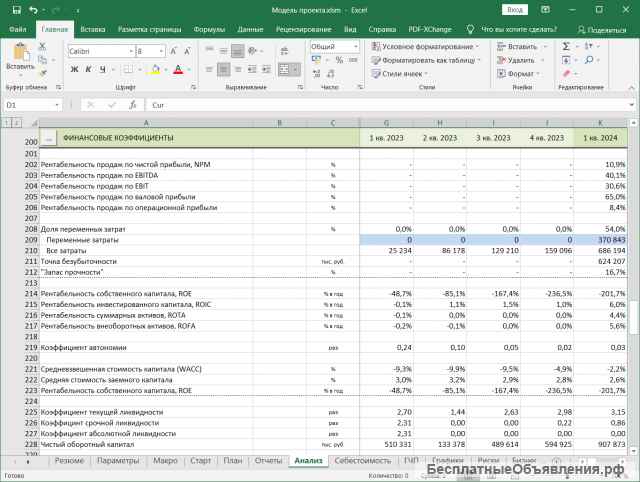Click the yellow fill color swatch
This screenshot has width=640, height=482.
155,70
